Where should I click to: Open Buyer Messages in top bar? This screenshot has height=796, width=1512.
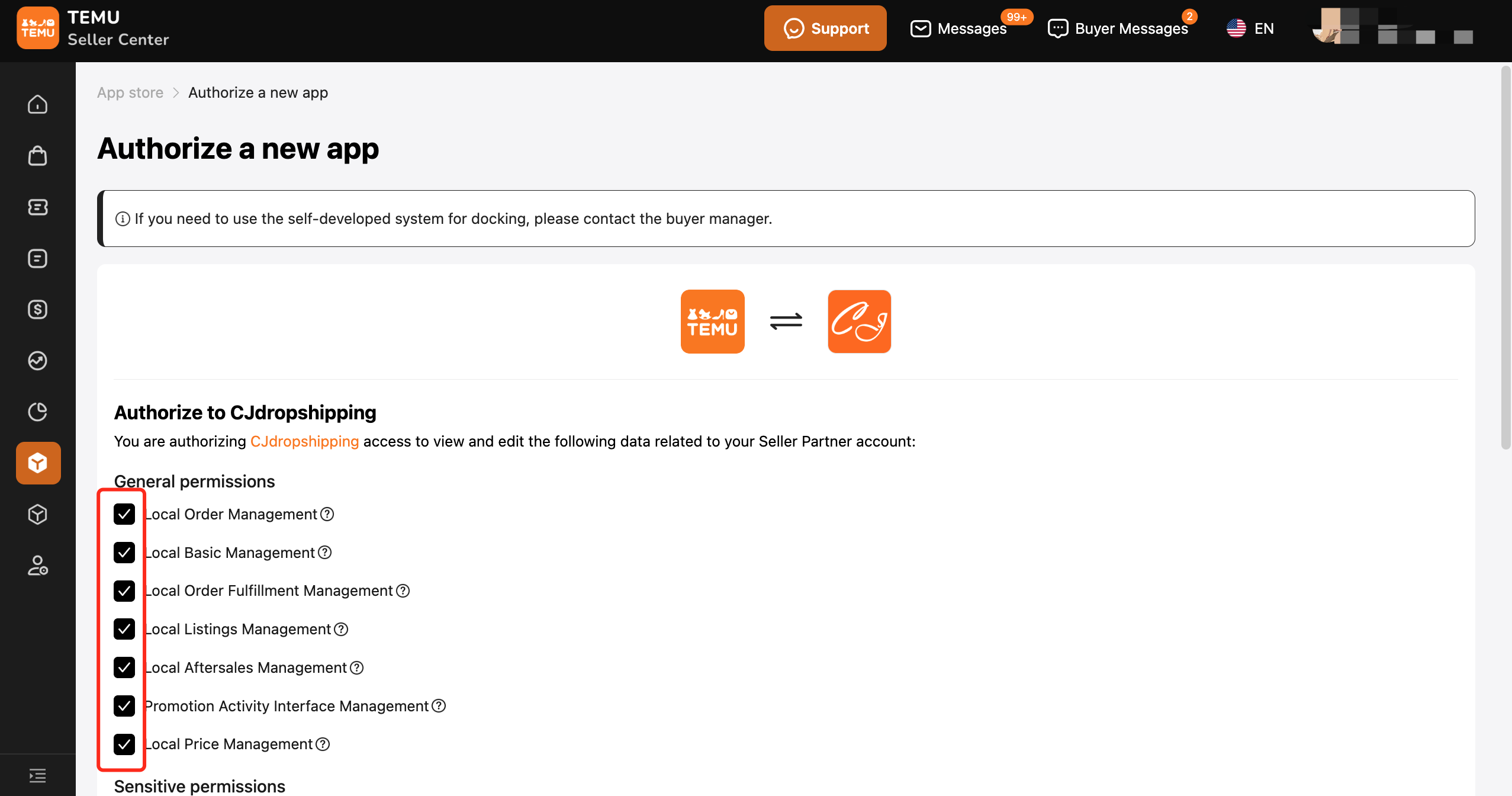pos(1118,28)
